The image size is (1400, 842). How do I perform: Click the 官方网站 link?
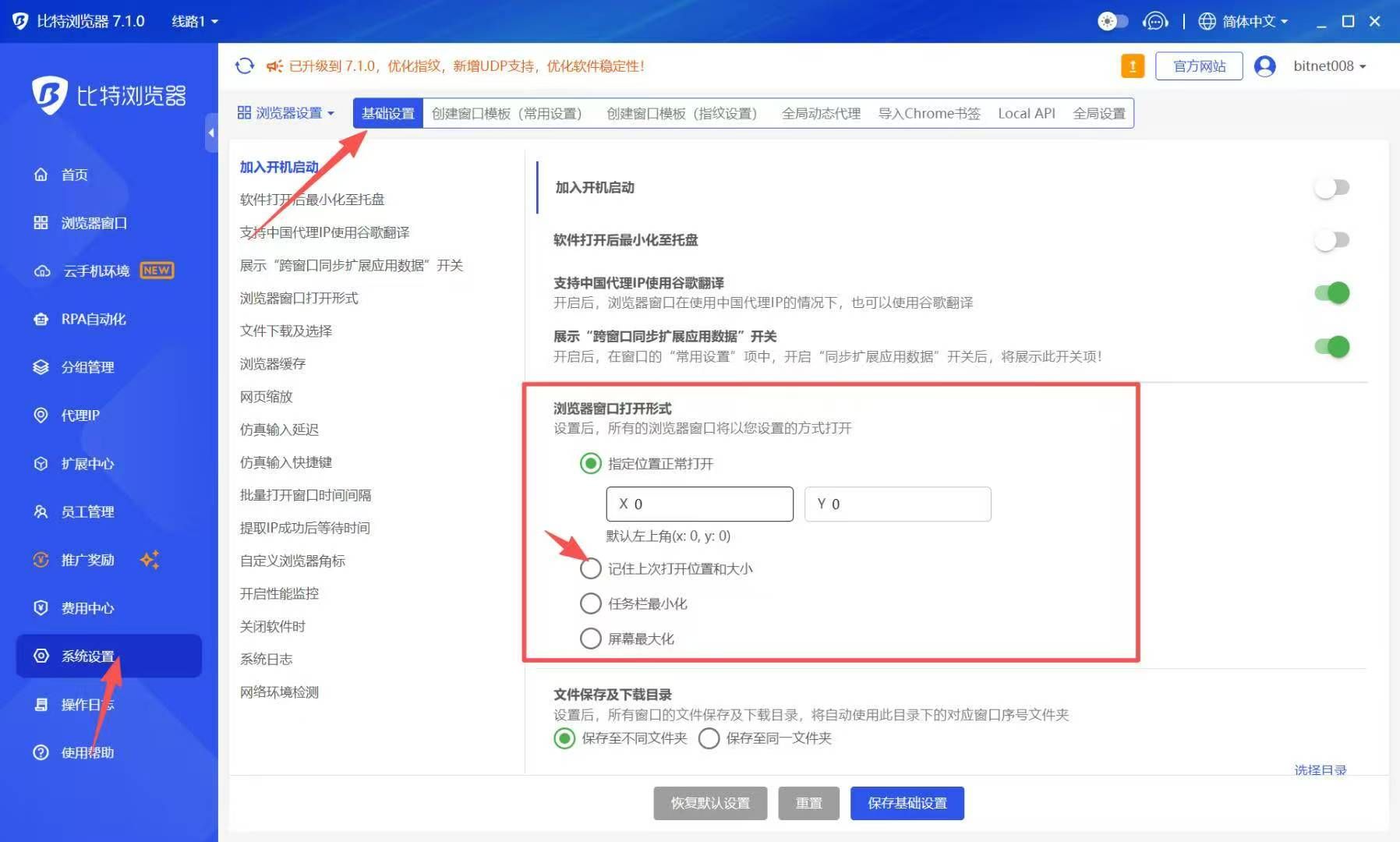[1199, 66]
